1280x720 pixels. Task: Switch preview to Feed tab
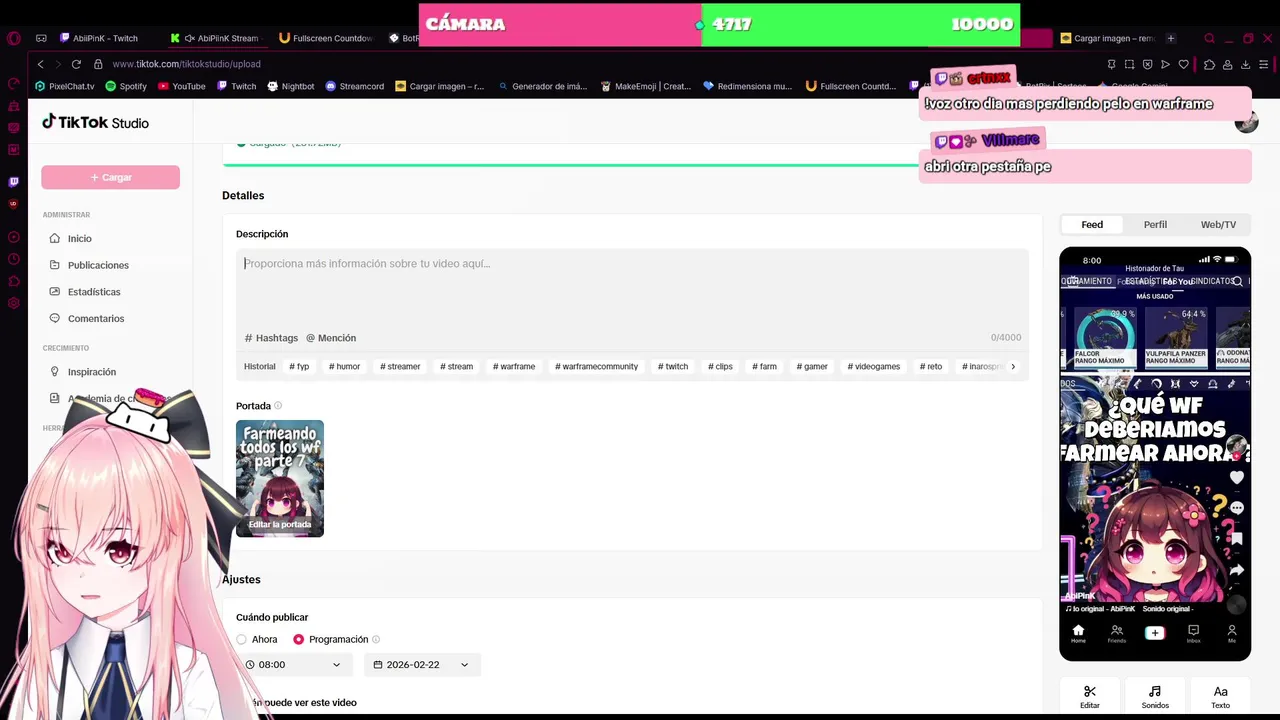coord(1092,224)
